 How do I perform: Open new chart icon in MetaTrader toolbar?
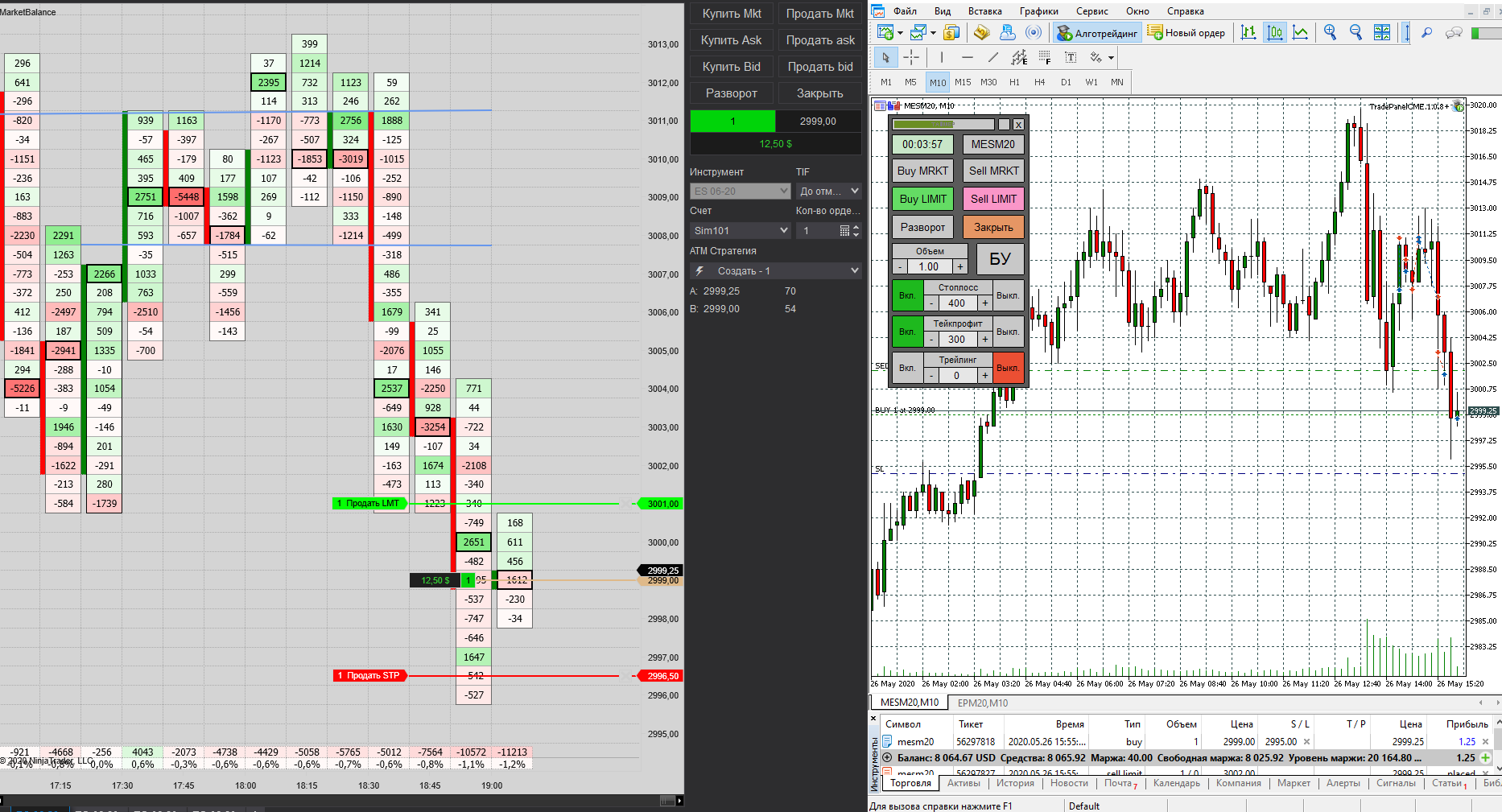point(885,33)
